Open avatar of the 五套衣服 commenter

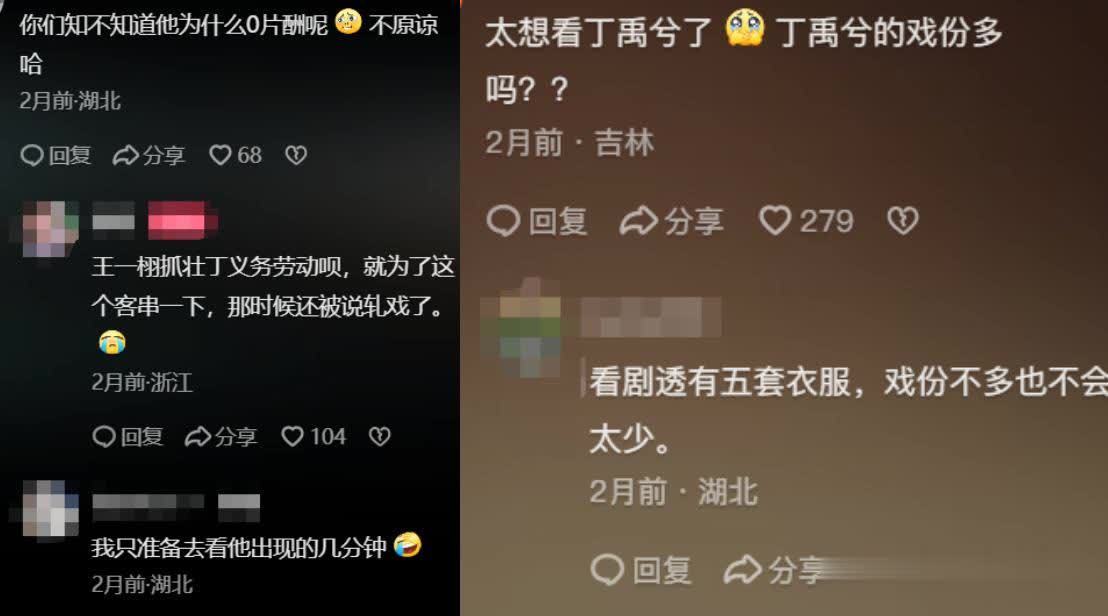pos(528,329)
